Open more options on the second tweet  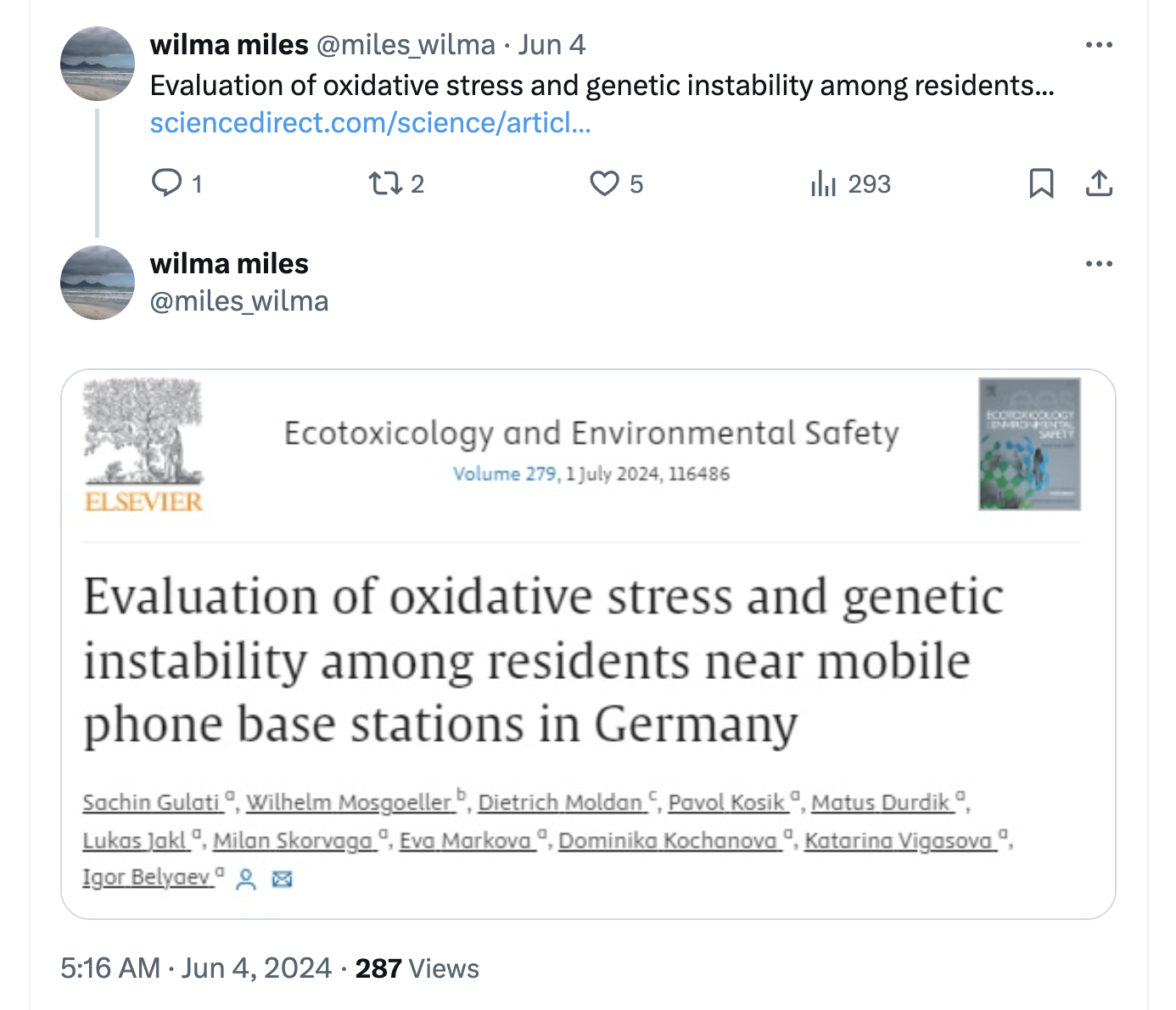click(1099, 264)
